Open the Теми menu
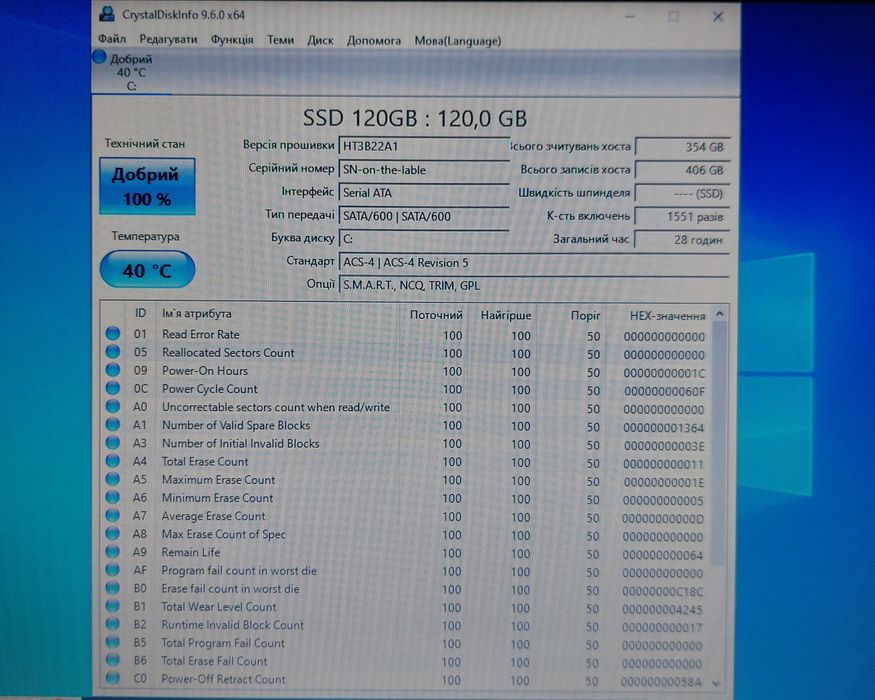 tap(280, 40)
